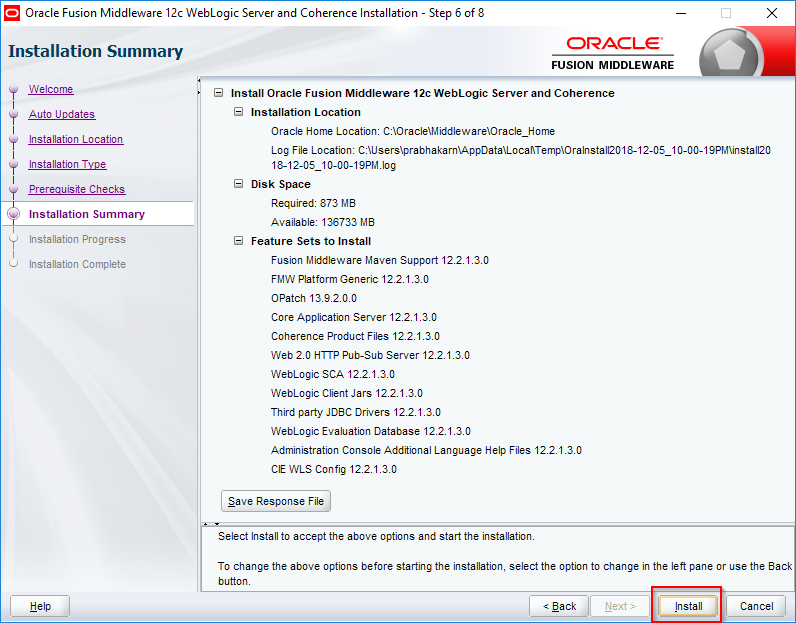Image resolution: width=796 pixels, height=623 pixels.
Task: Click the Oracle icon in the title bar
Action: [12, 13]
